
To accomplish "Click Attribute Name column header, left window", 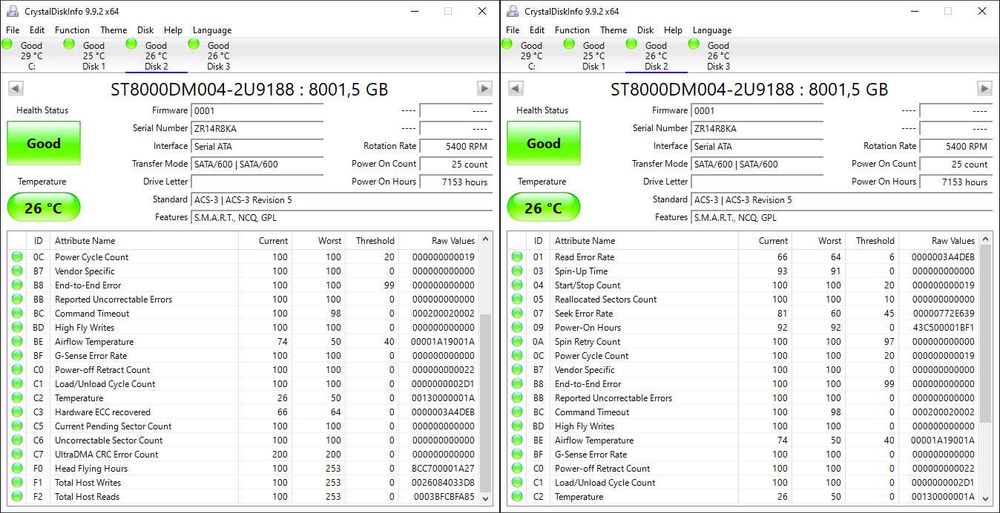I will (x=144, y=241).
